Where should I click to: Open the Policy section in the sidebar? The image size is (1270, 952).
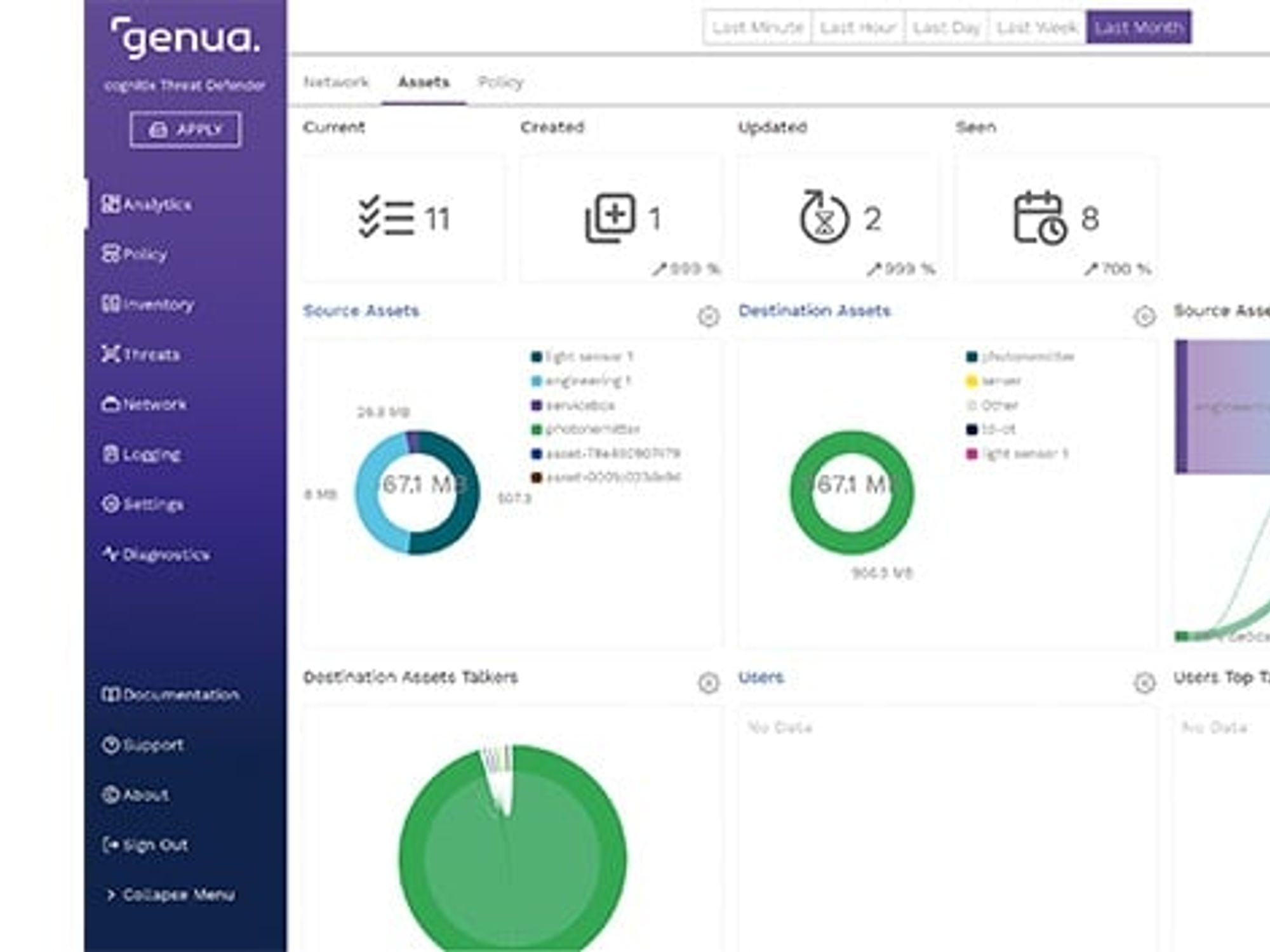[134, 254]
